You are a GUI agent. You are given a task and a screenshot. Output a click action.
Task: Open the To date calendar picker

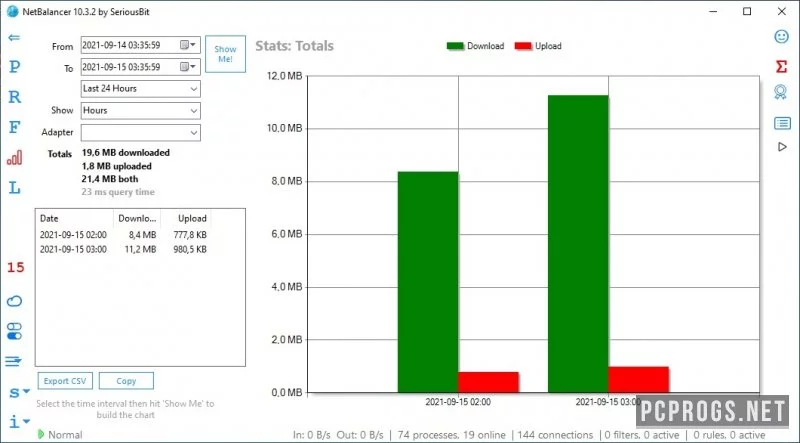pyautogui.click(x=188, y=67)
